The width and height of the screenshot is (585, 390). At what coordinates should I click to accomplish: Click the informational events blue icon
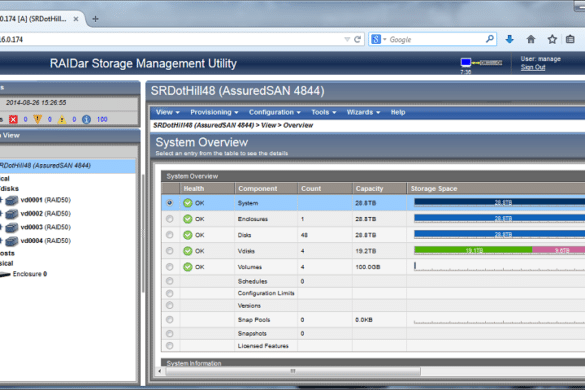(x=86, y=119)
